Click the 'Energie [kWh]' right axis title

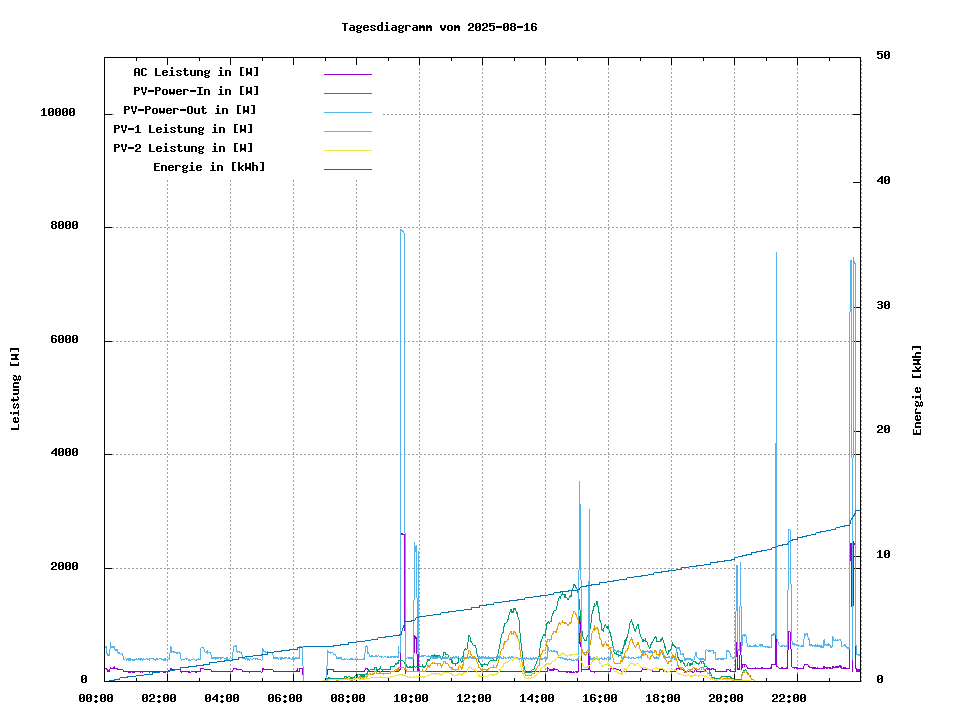[917, 390]
